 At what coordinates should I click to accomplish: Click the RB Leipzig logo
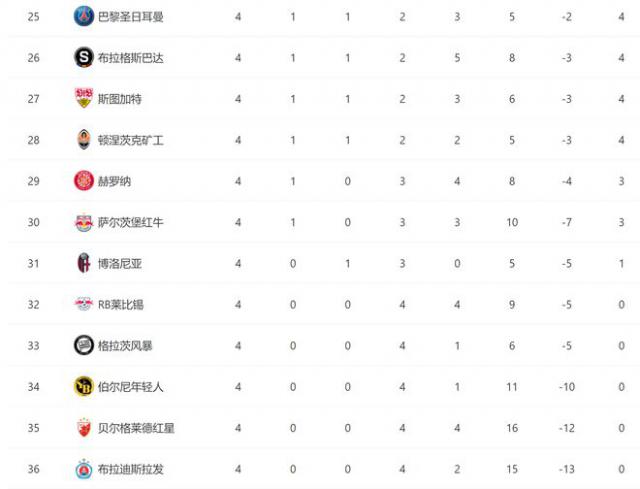coord(84,304)
